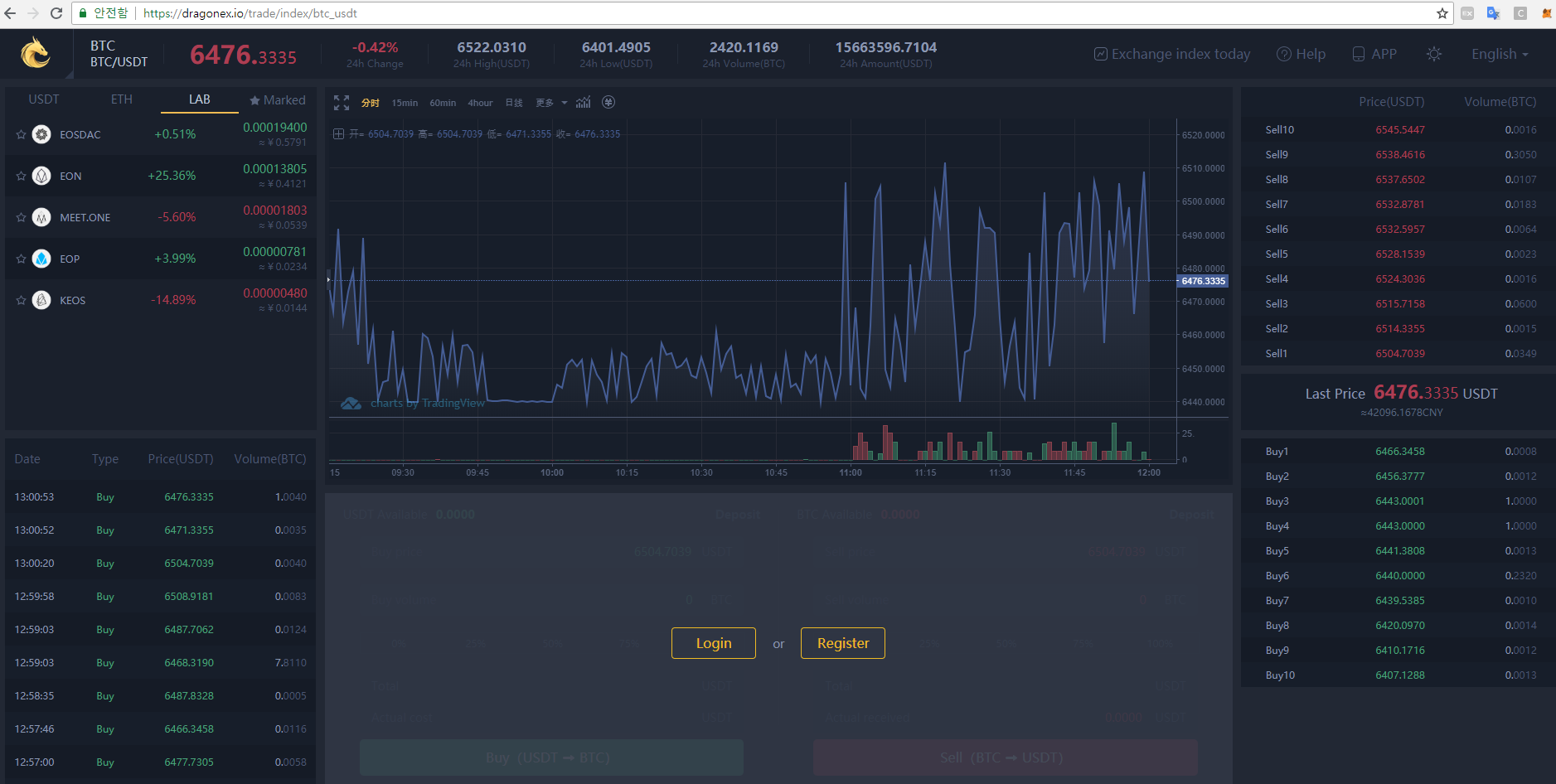Click the browser forward arrow
This screenshot has height=784, width=1556.
point(33,13)
